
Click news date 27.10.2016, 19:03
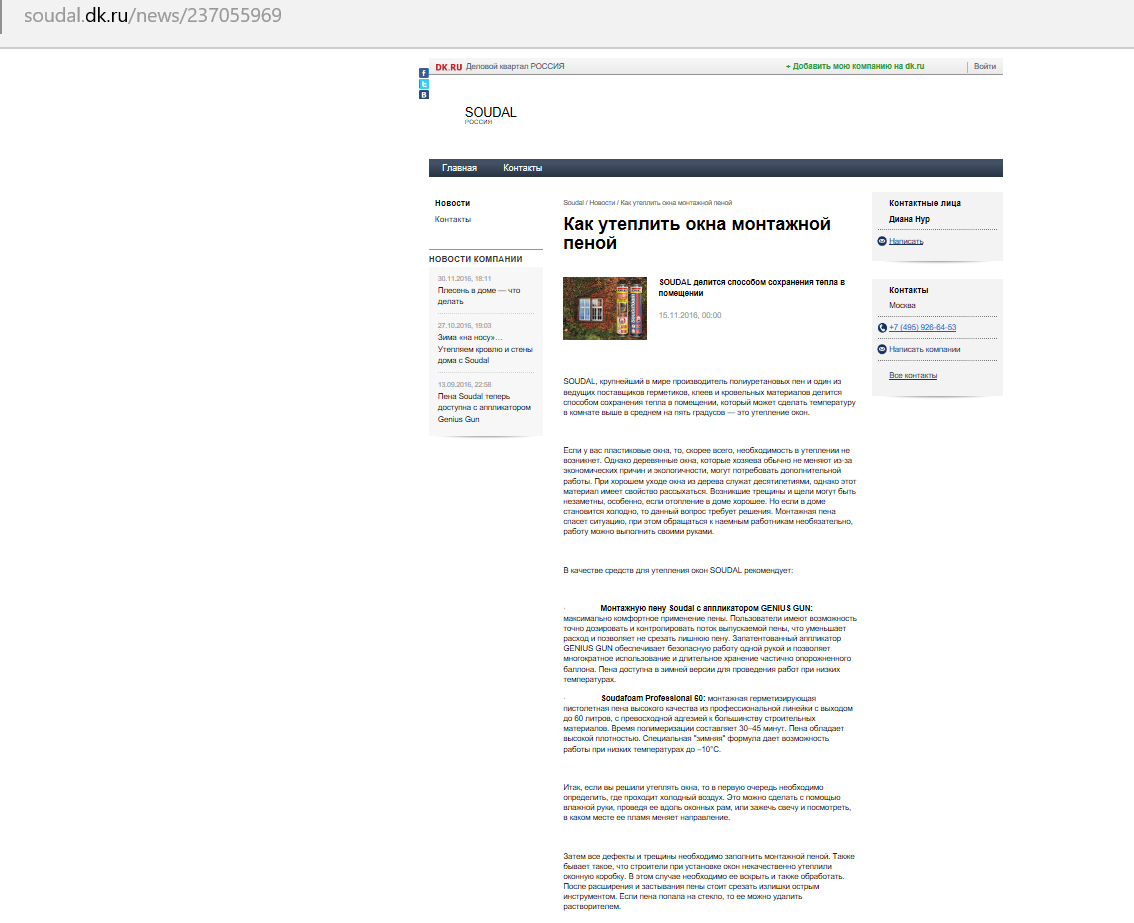coord(464,326)
